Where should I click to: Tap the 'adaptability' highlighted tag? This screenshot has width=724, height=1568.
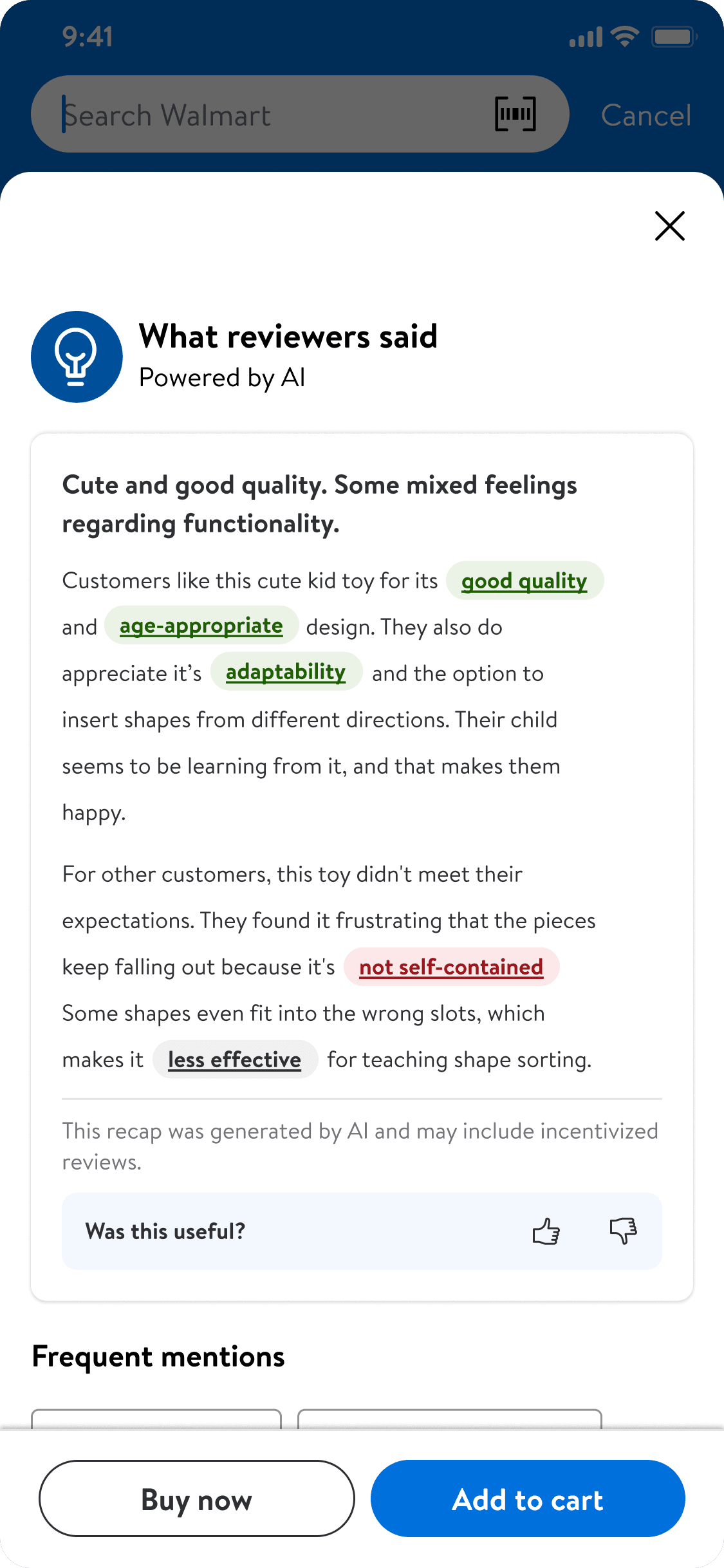coord(286,672)
